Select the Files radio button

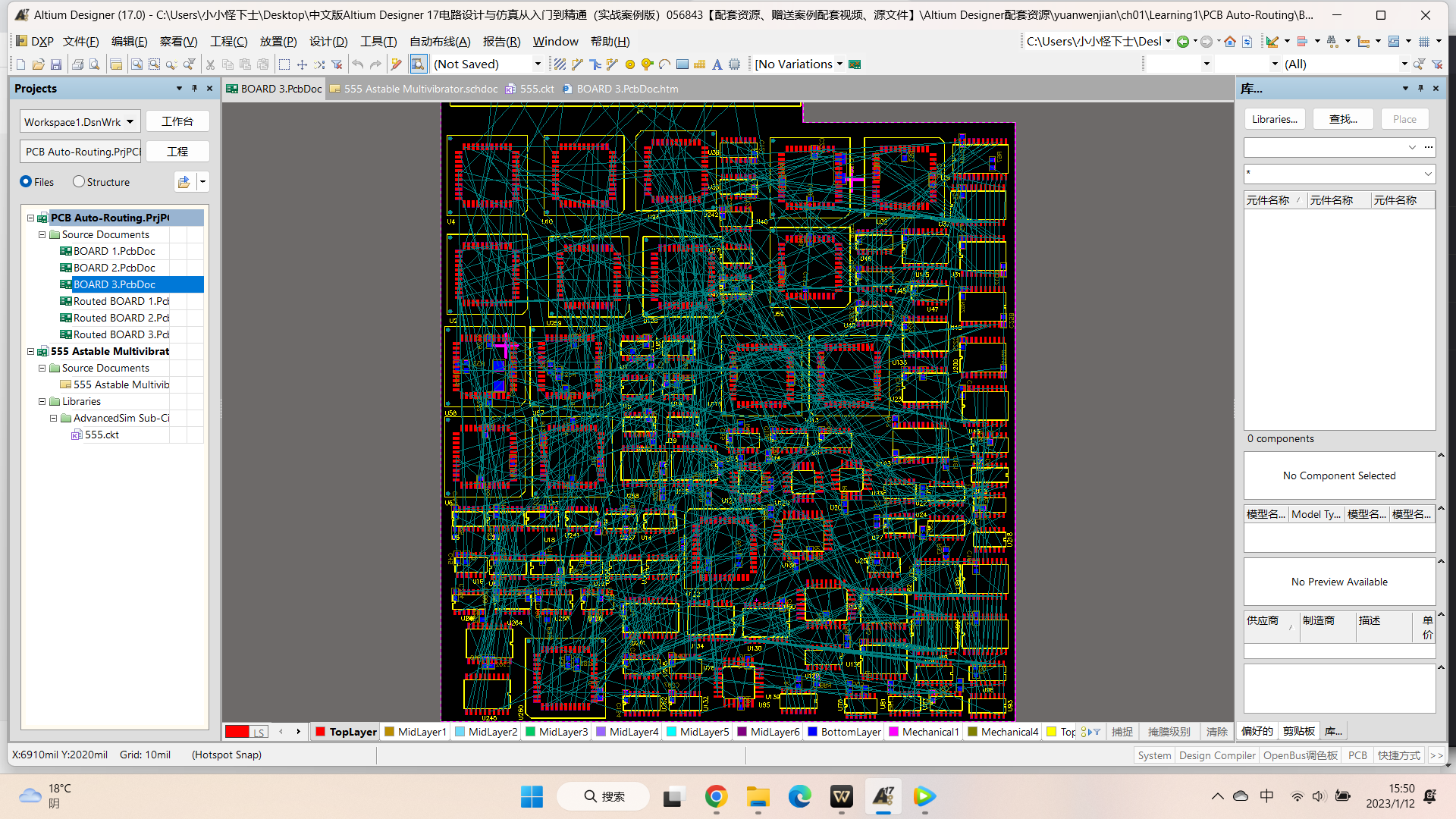(x=25, y=182)
